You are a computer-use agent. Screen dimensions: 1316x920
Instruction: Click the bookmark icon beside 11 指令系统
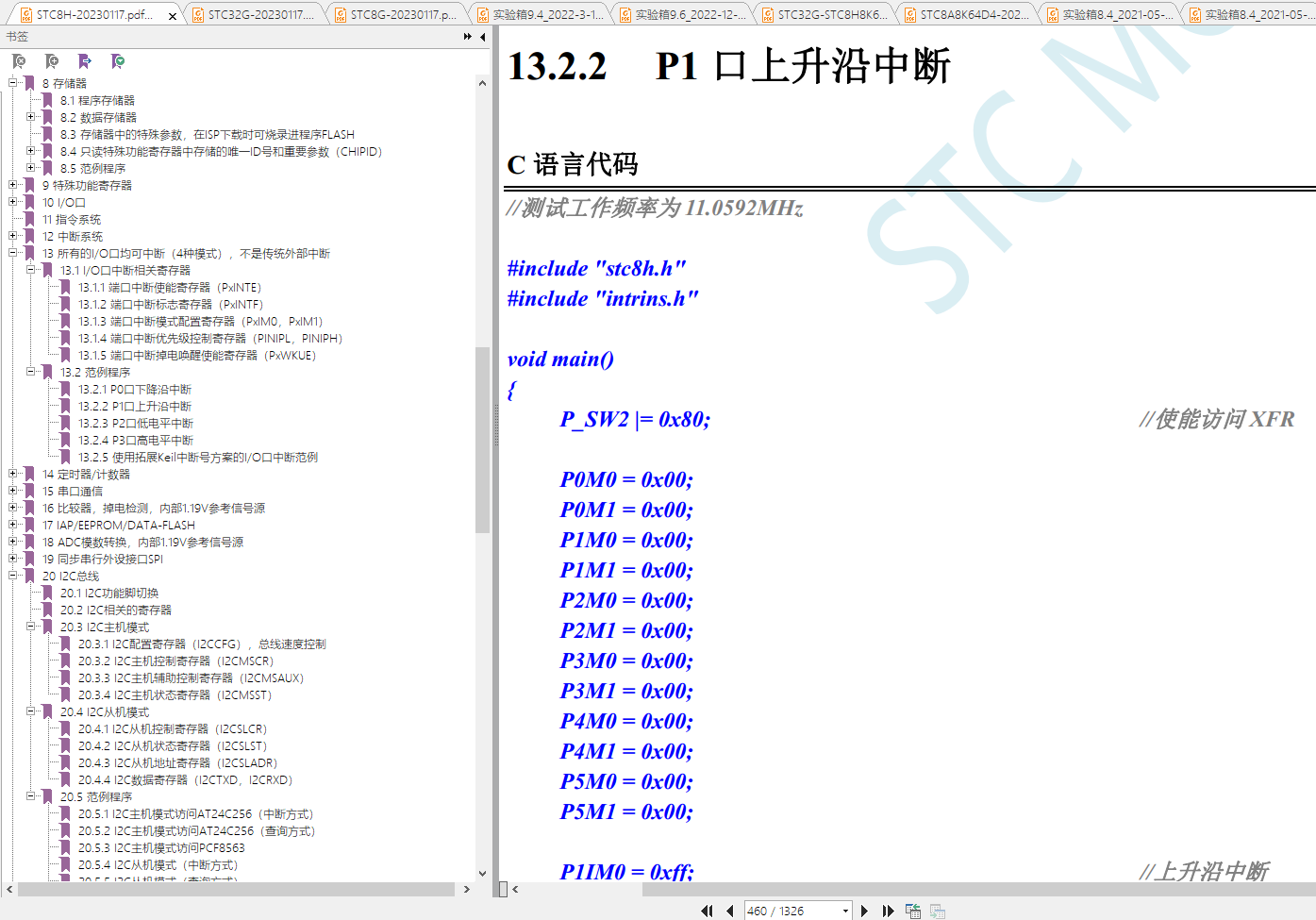pyautogui.click(x=30, y=220)
